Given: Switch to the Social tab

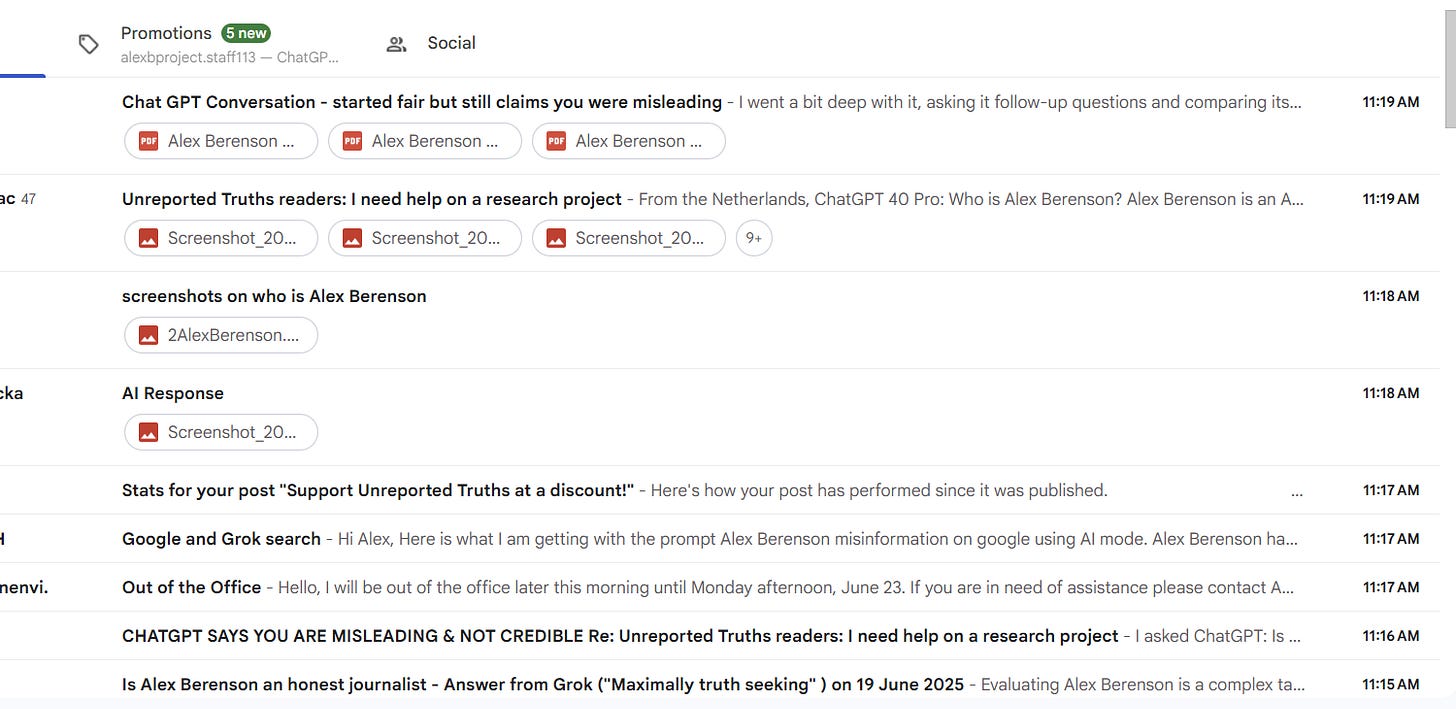Looking at the screenshot, I should 451,43.
